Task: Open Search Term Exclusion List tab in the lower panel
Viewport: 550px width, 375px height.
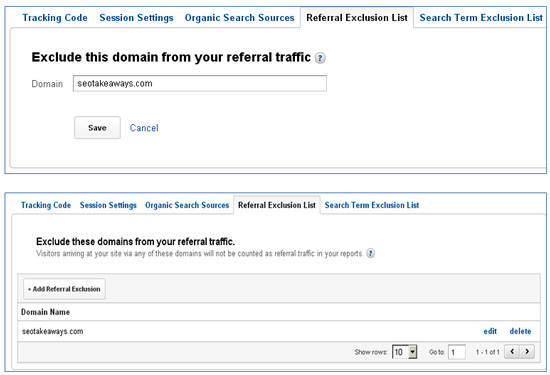Action: pyautogui.click(x=372, y=205)
